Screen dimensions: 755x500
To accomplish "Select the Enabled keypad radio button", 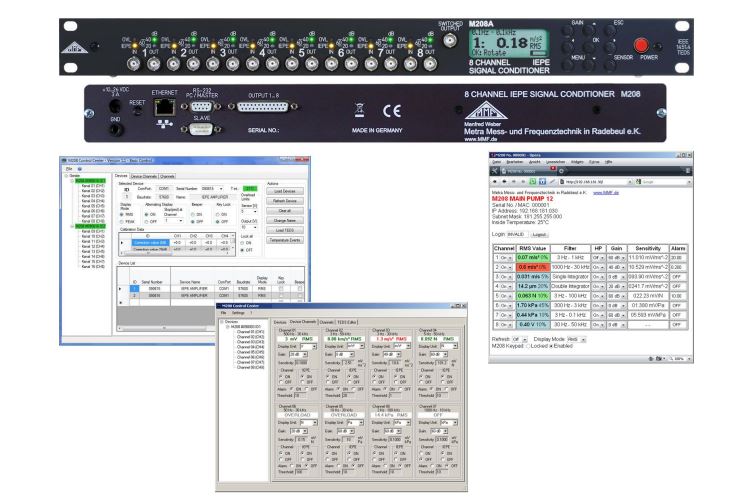I will 551,346.
